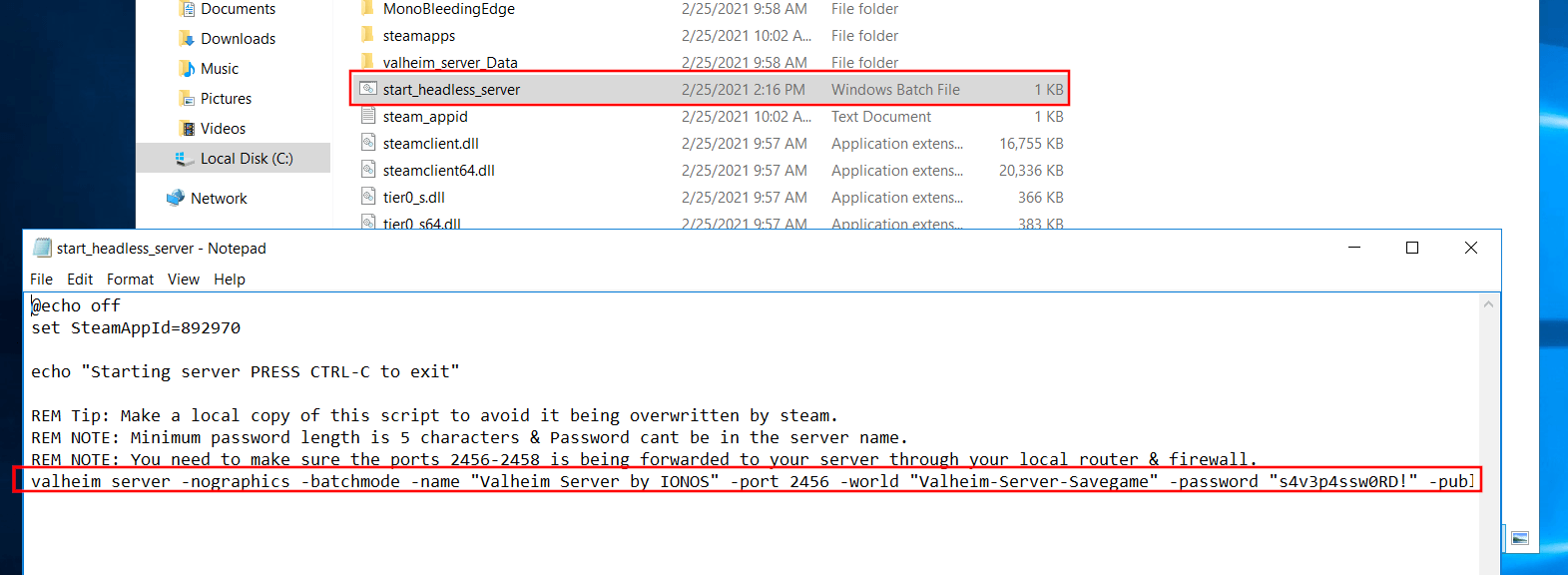Click the 366 KB size cell
This screenshot has width=1568, height=575.
click(x=1041, y=198)
